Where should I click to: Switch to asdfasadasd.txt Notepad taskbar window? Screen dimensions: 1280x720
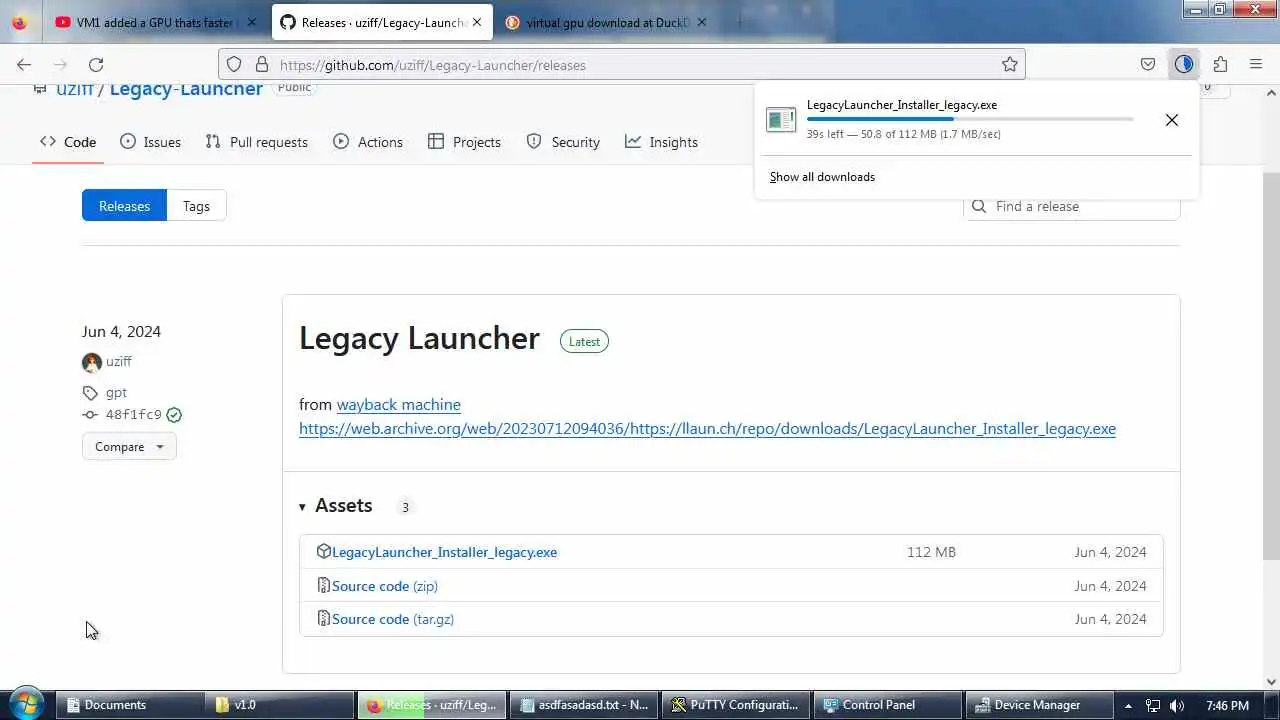click(x=584, y=705)
